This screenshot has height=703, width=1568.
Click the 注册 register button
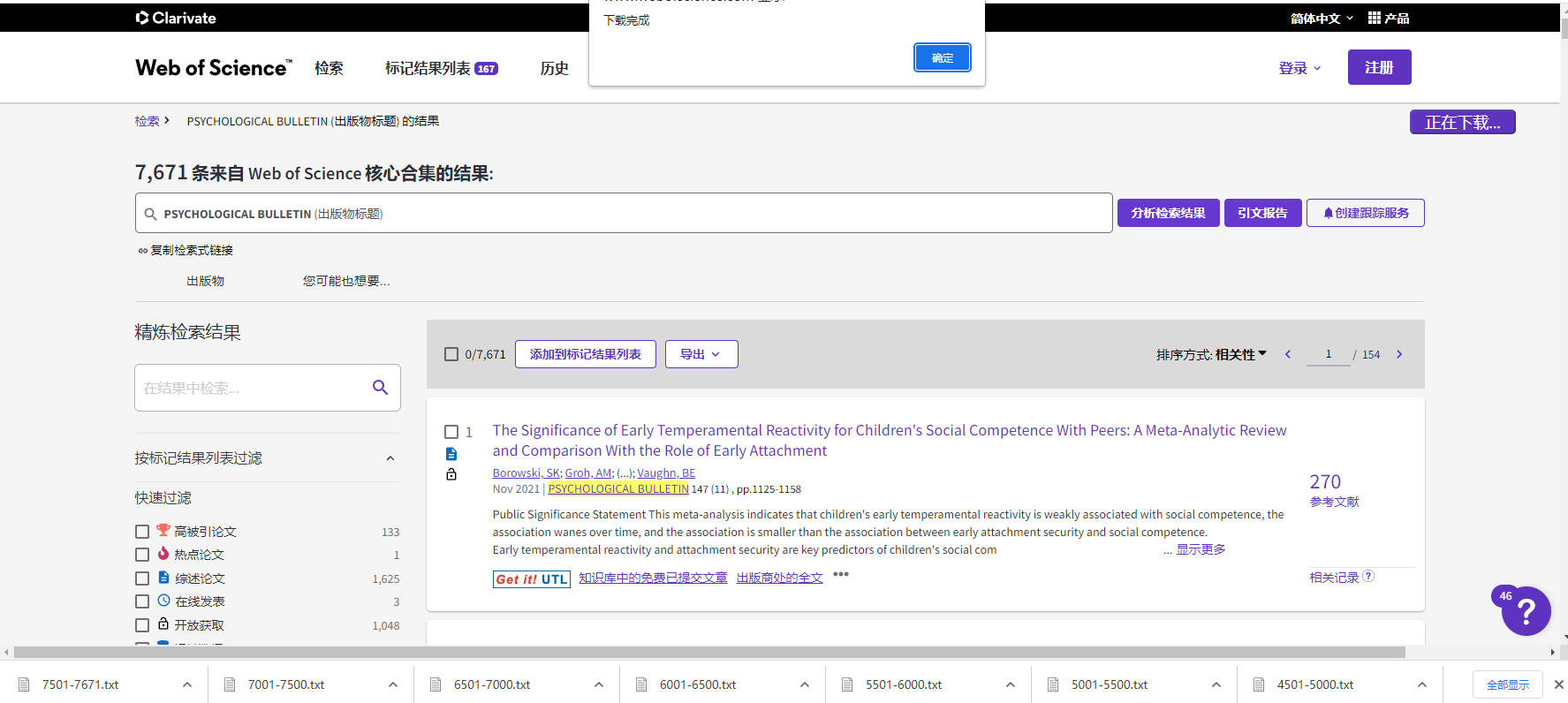[x=1379, y=67]
